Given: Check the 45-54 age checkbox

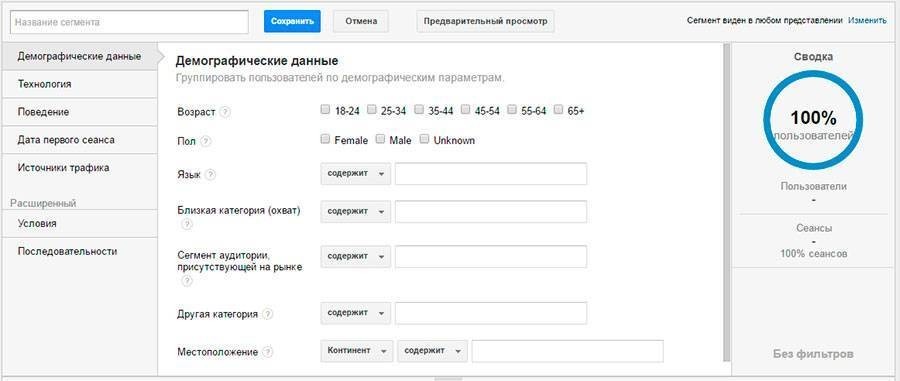Looking at the screenshot, I should coord(465,110).
